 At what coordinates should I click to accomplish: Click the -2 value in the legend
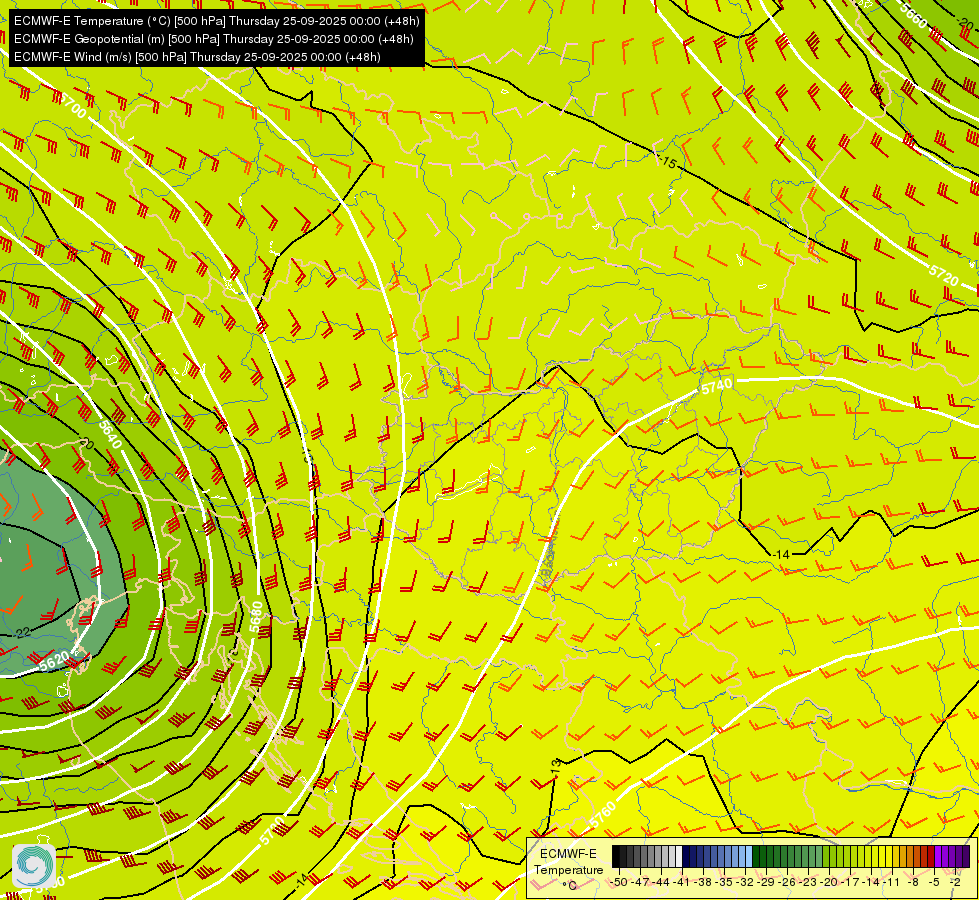tap(955, 882)
